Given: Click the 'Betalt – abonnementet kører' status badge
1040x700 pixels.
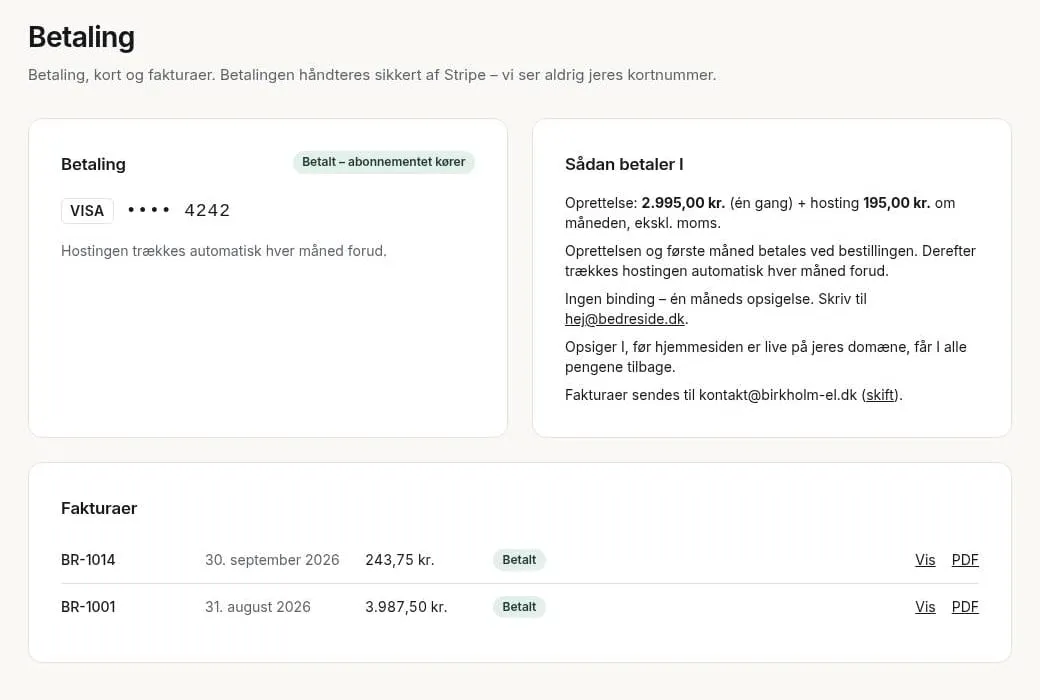Looking at the screenshot, I should point(383,162).
